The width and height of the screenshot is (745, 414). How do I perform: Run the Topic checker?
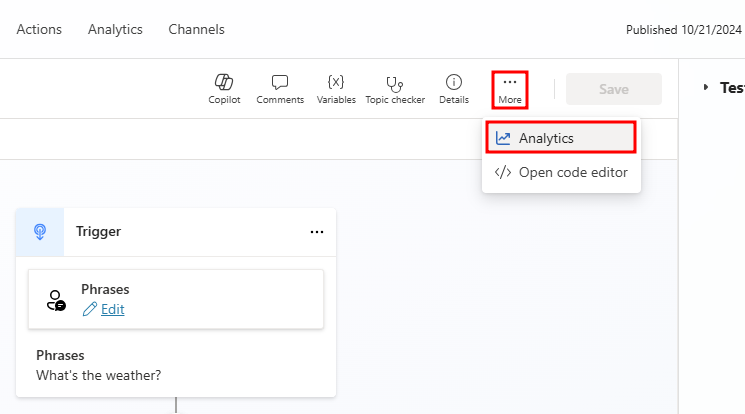(x=395, y=89)
